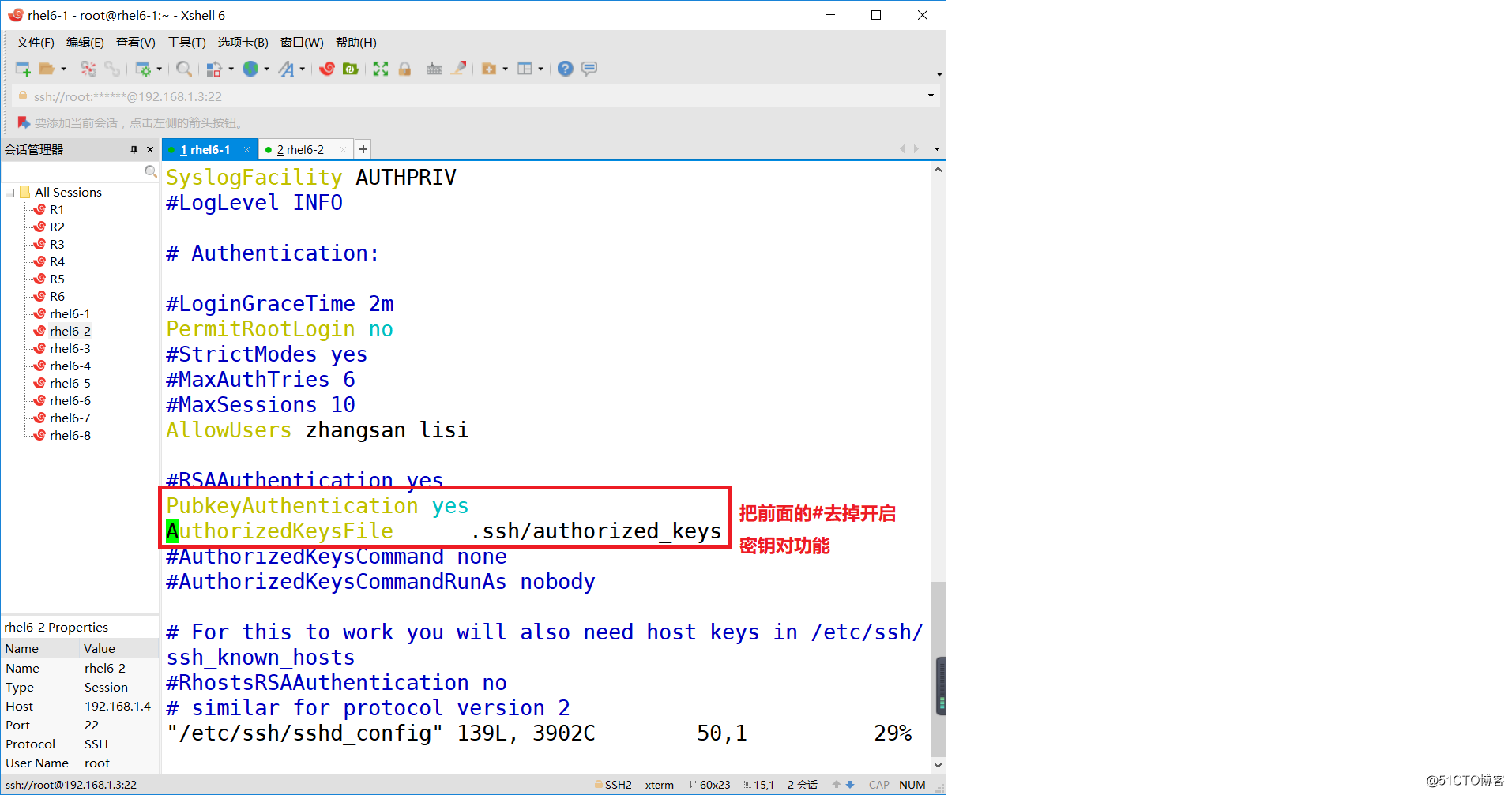
Task: Click the Open session folder icon
Action: pos(47,69)
